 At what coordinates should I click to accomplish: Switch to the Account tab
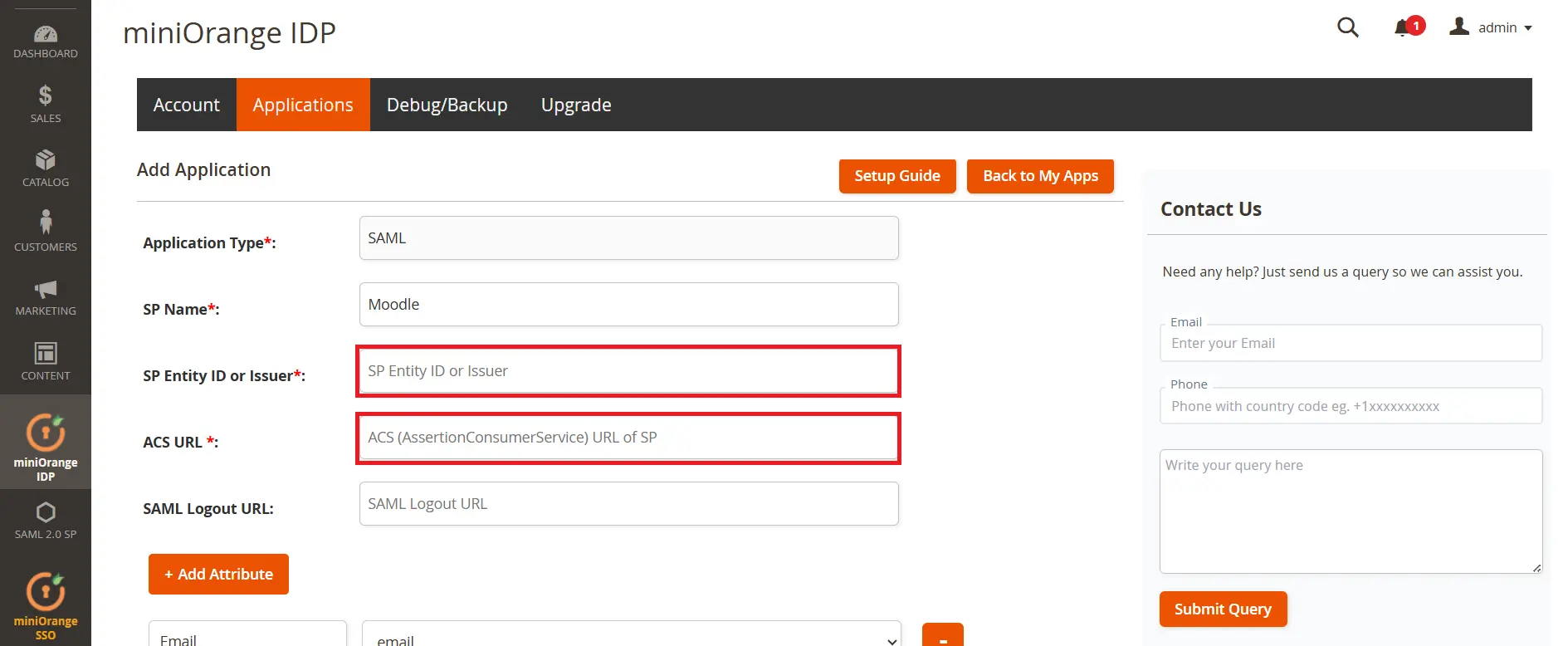tap(187, 105)
